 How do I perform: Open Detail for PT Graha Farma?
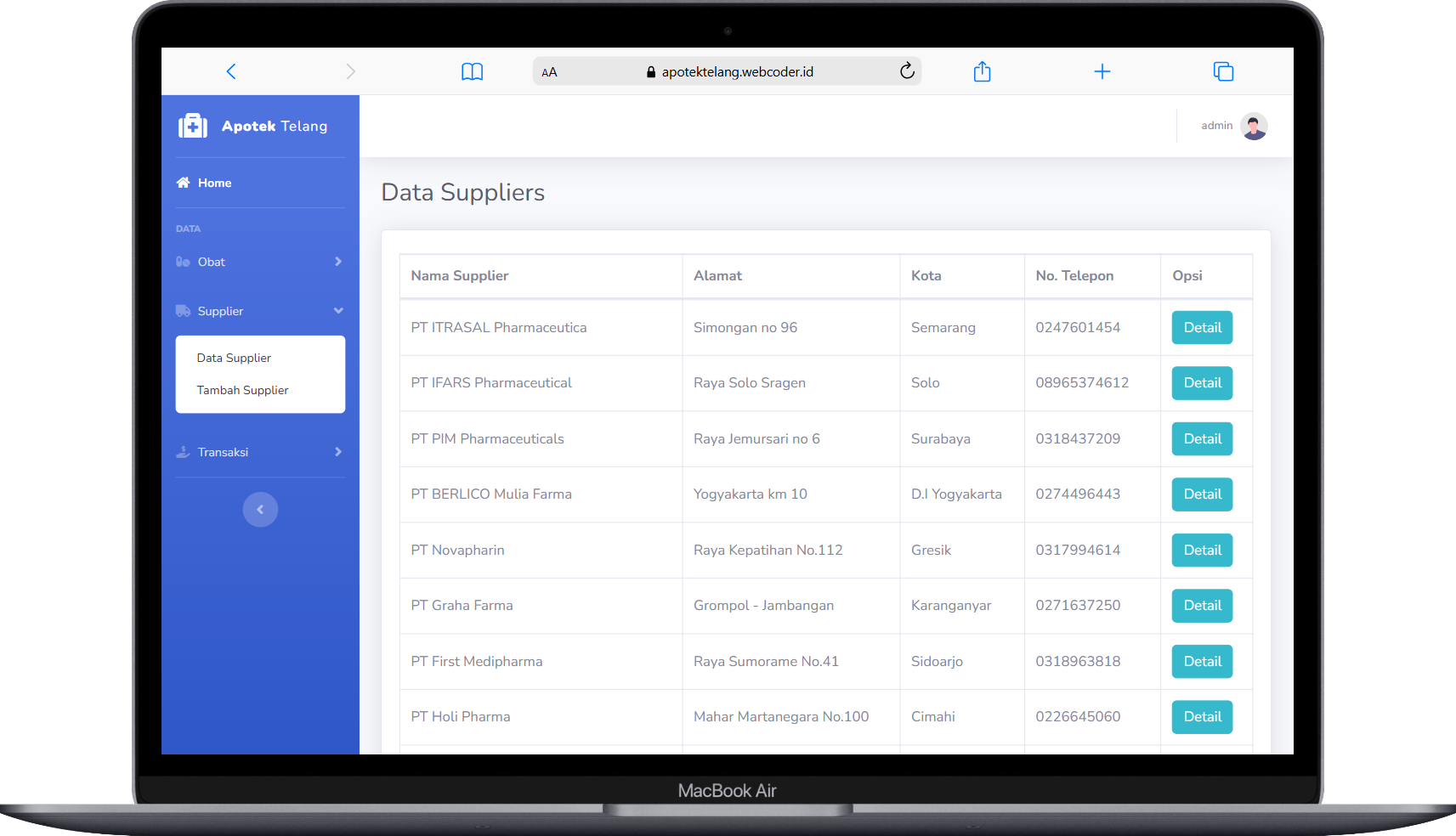pos(1202,606)
